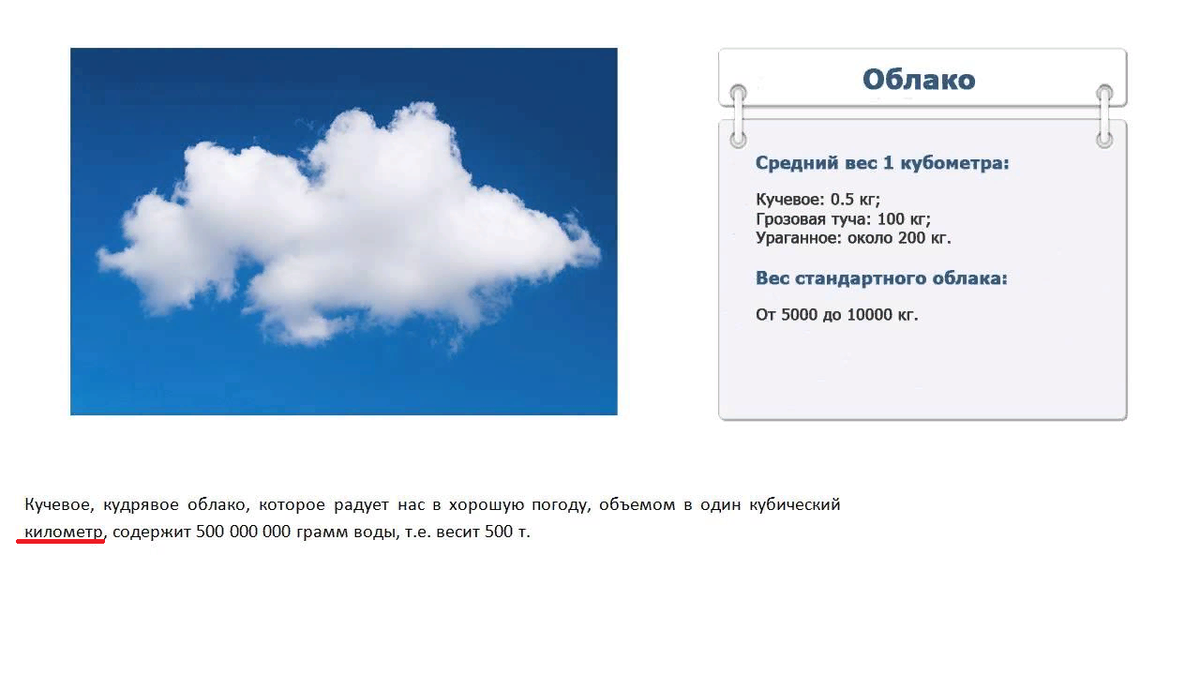Click the line "Ураганное: около 200 кг."
Image resolution: width=1200 pixels, height=675 pixels.
click(x=853, y=238)
